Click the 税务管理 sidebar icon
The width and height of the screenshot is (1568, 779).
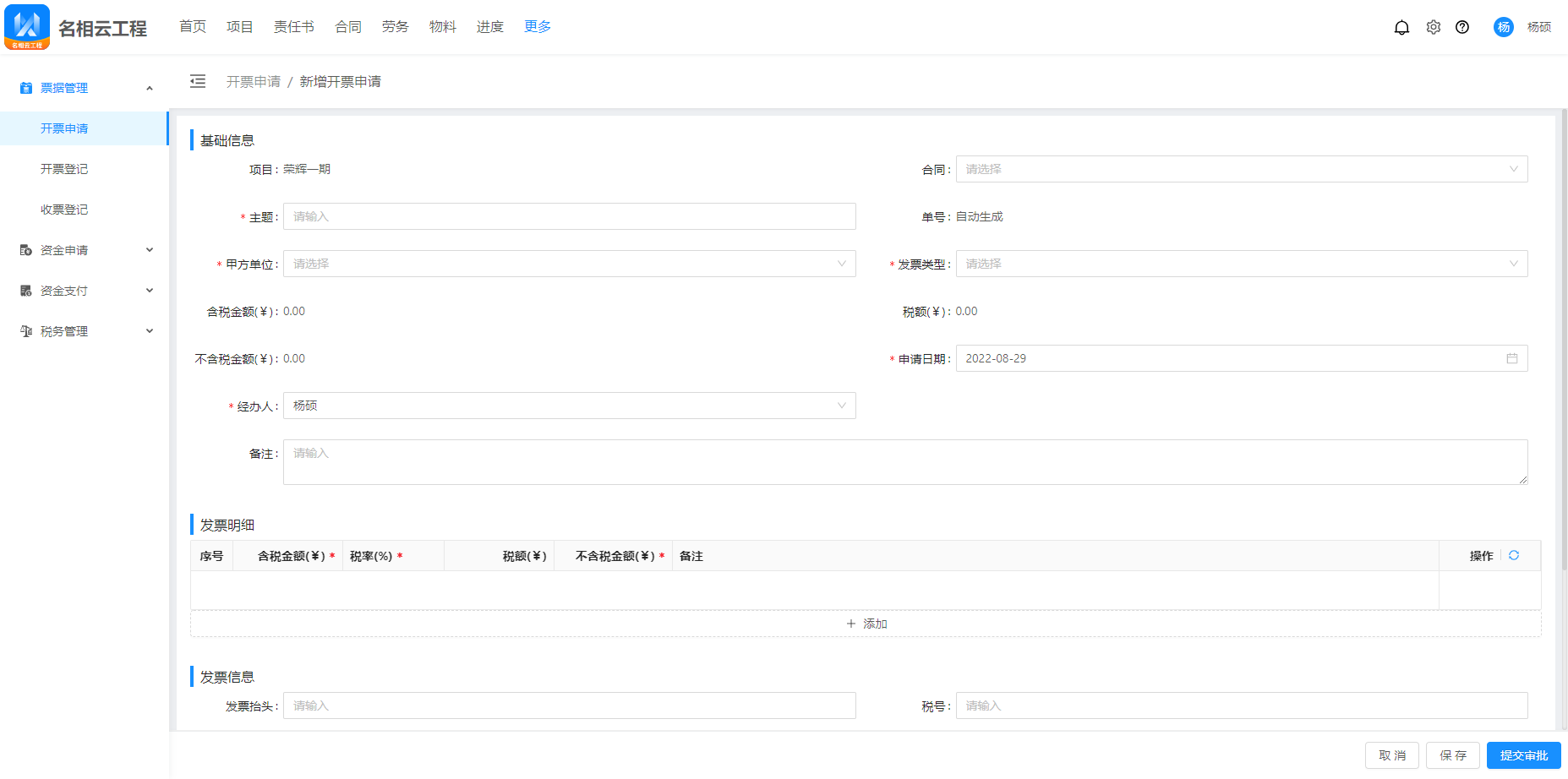[26, 331]
